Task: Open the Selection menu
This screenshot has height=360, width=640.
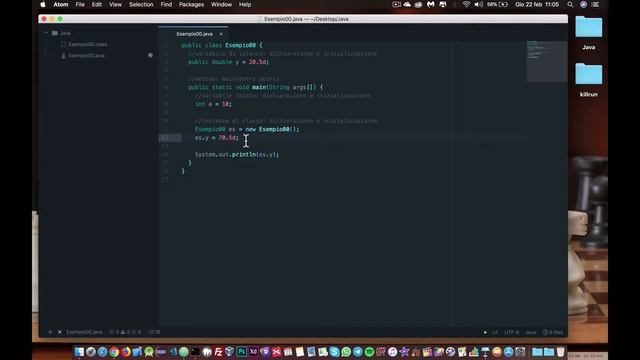Action: click(x=141, y=4)
